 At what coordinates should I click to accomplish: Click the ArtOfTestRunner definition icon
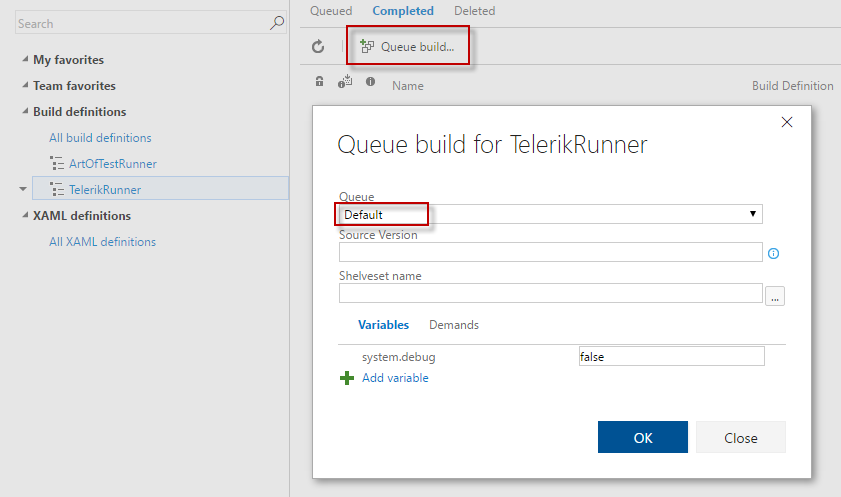(57, 163)
